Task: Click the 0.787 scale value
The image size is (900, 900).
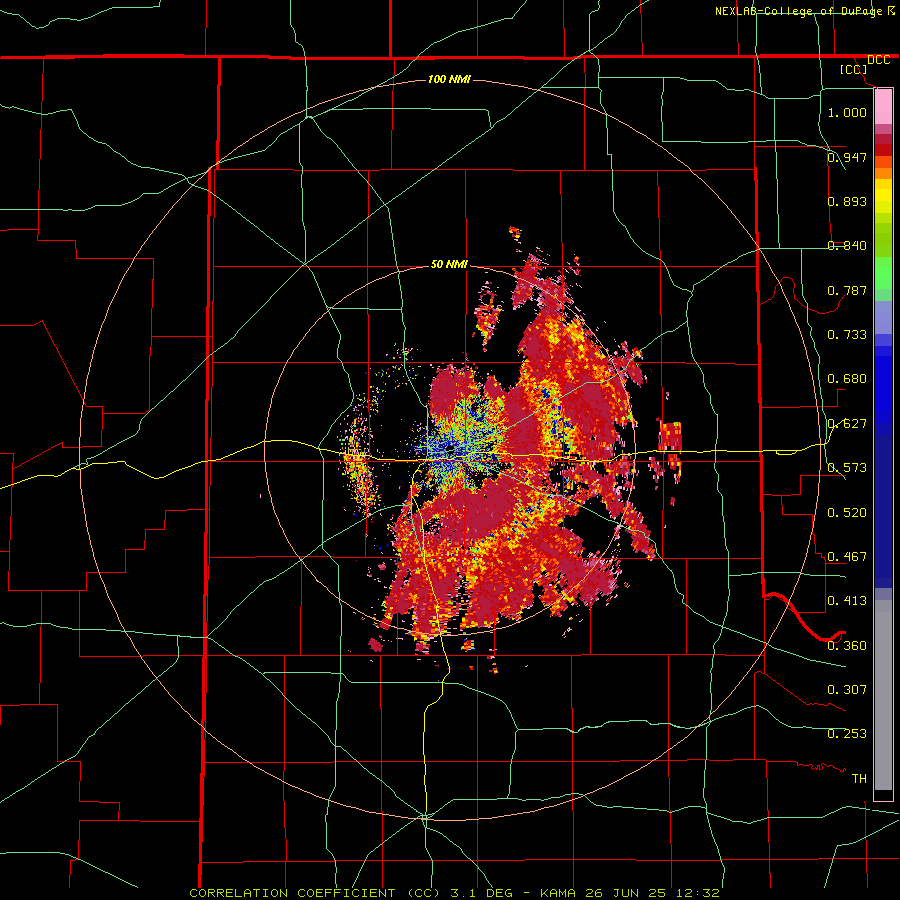Action: pyautogui.click(x=847, y=290)
